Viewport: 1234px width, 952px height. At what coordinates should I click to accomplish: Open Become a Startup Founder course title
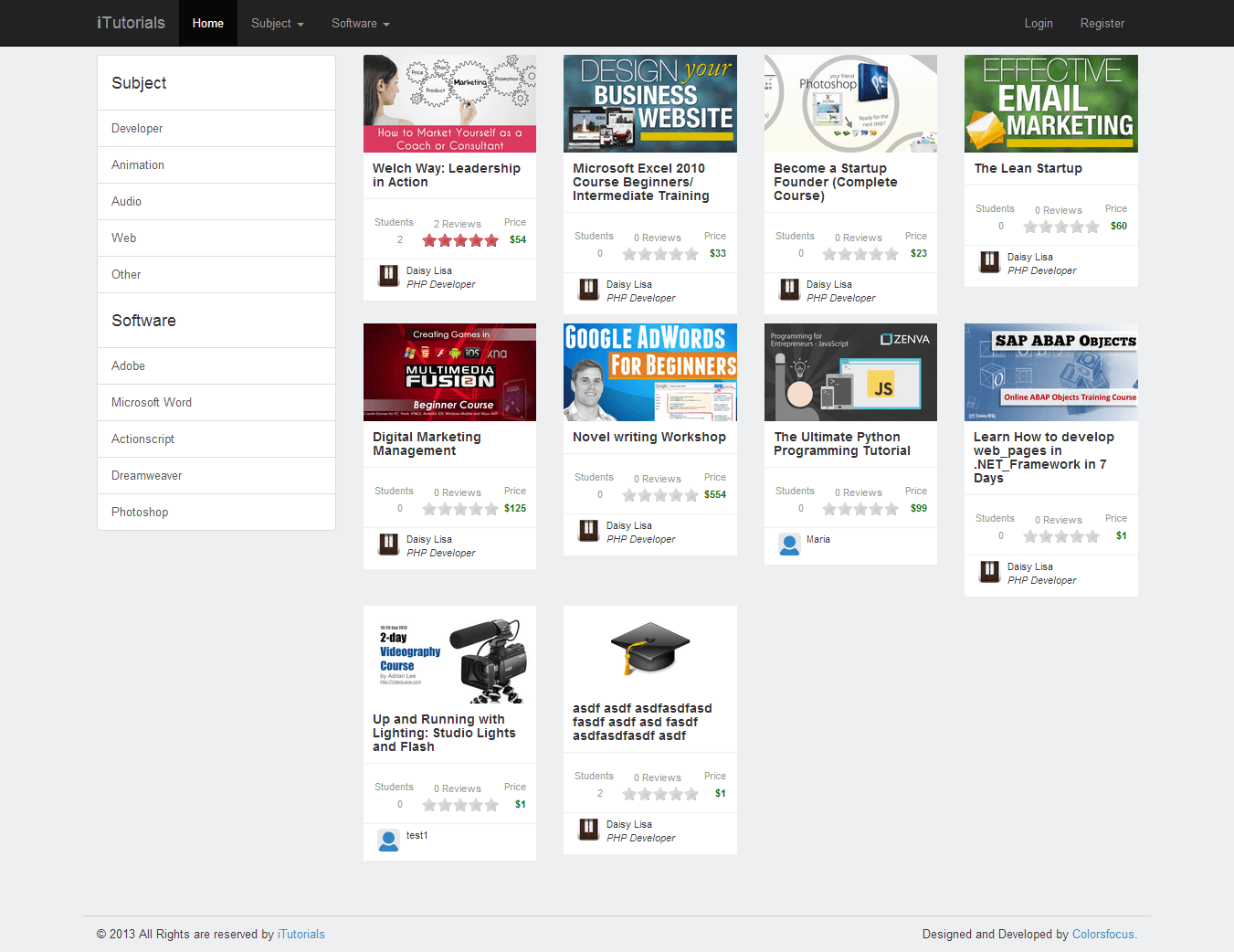(x=836, y=182)
